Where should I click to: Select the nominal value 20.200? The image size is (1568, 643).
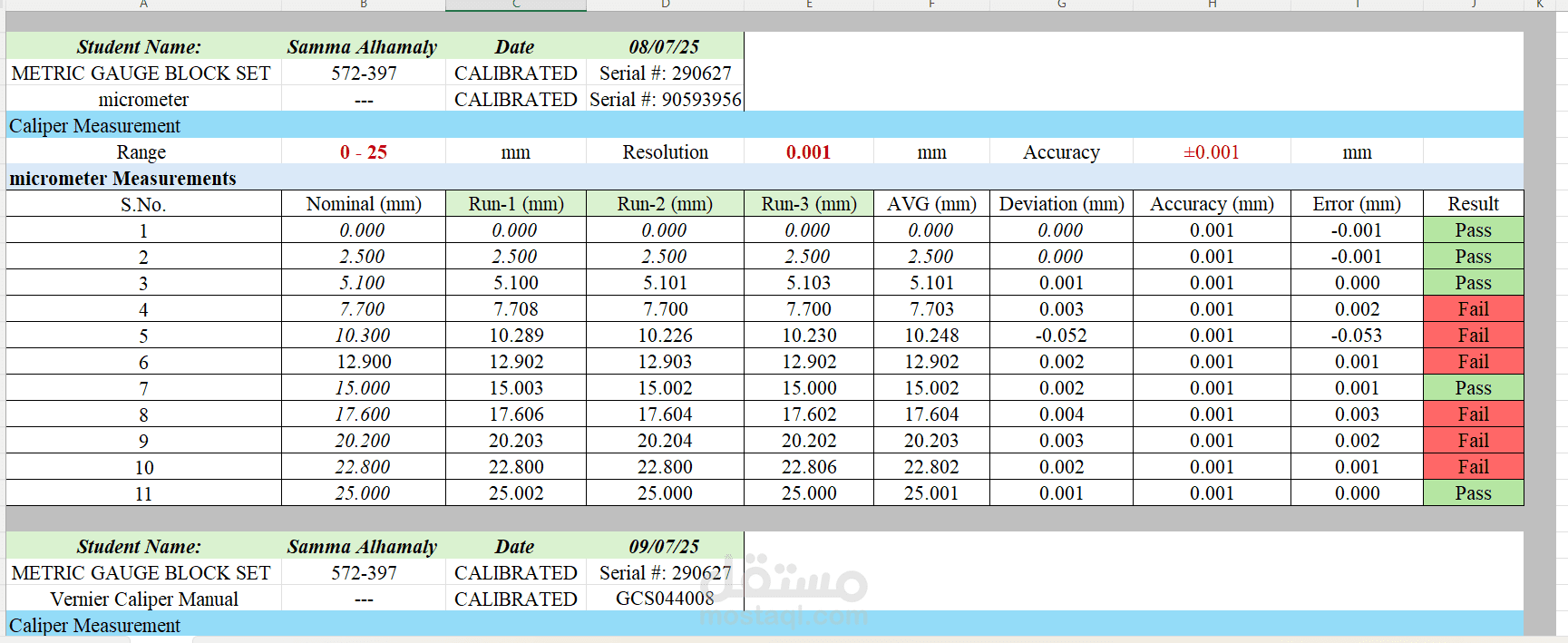click(364, 441)
